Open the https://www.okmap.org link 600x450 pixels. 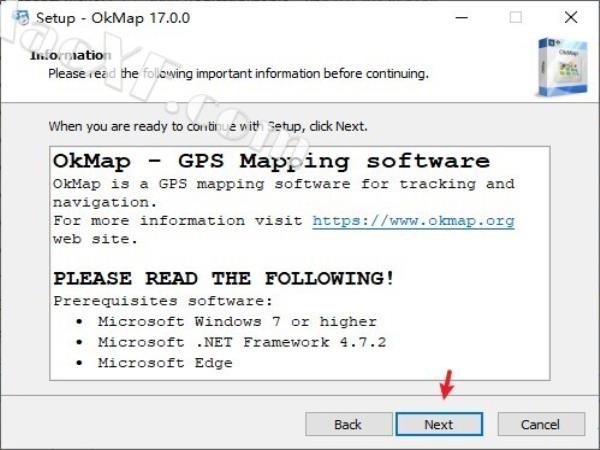413,220
